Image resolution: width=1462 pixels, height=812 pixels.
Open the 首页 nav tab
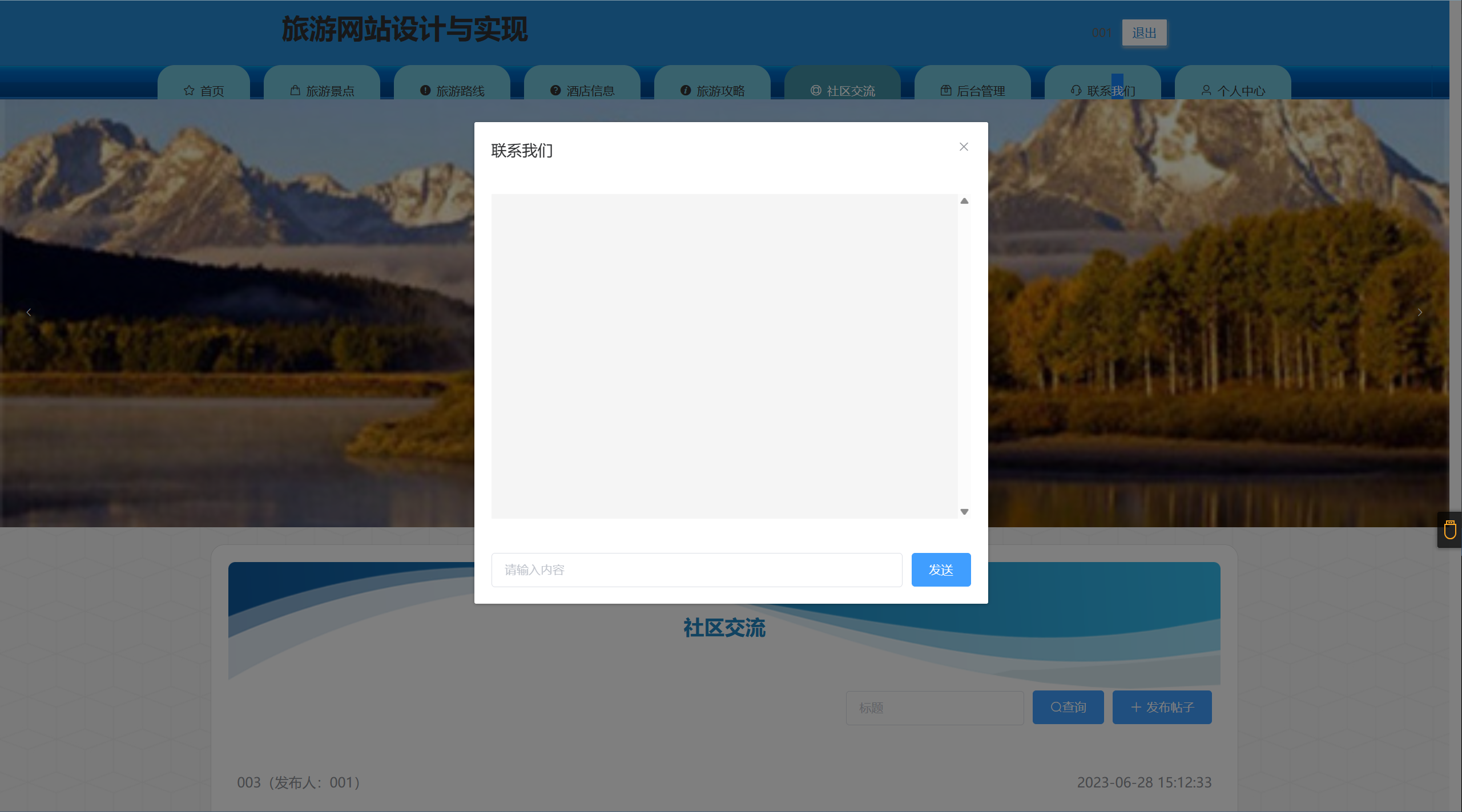[x=204, y=83]
